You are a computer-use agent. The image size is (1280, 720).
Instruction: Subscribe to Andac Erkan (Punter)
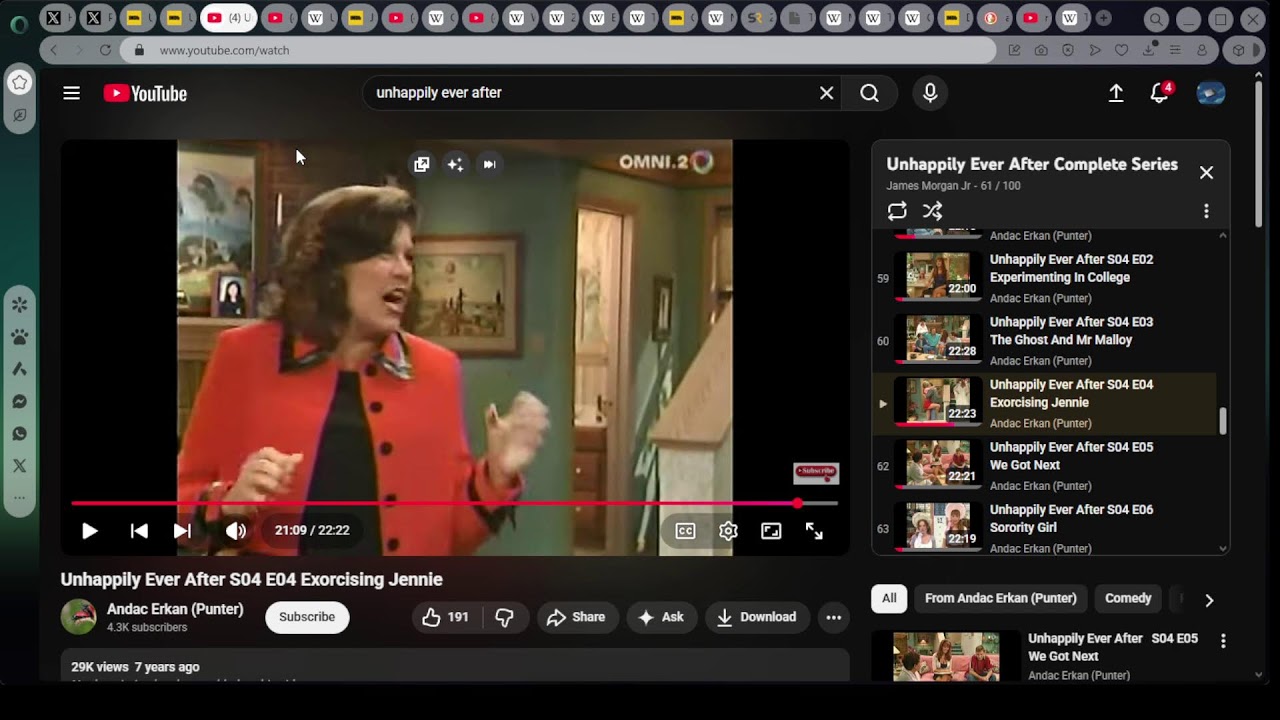pyautogui.click(x=307, y=617)
